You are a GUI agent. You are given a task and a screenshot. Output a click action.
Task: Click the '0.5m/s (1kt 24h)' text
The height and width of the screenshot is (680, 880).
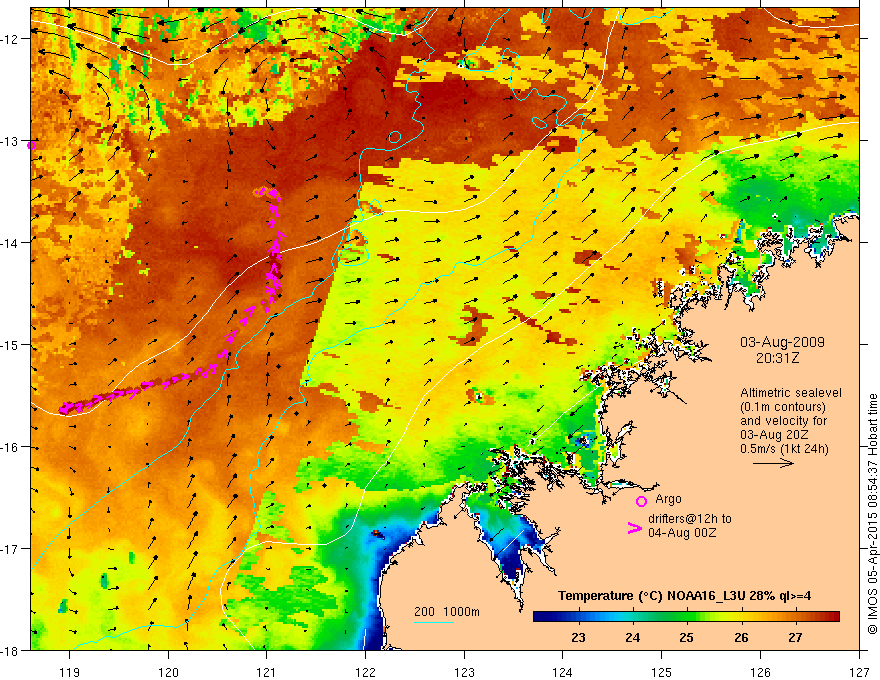pyautogui.click(x=784, y=449)
